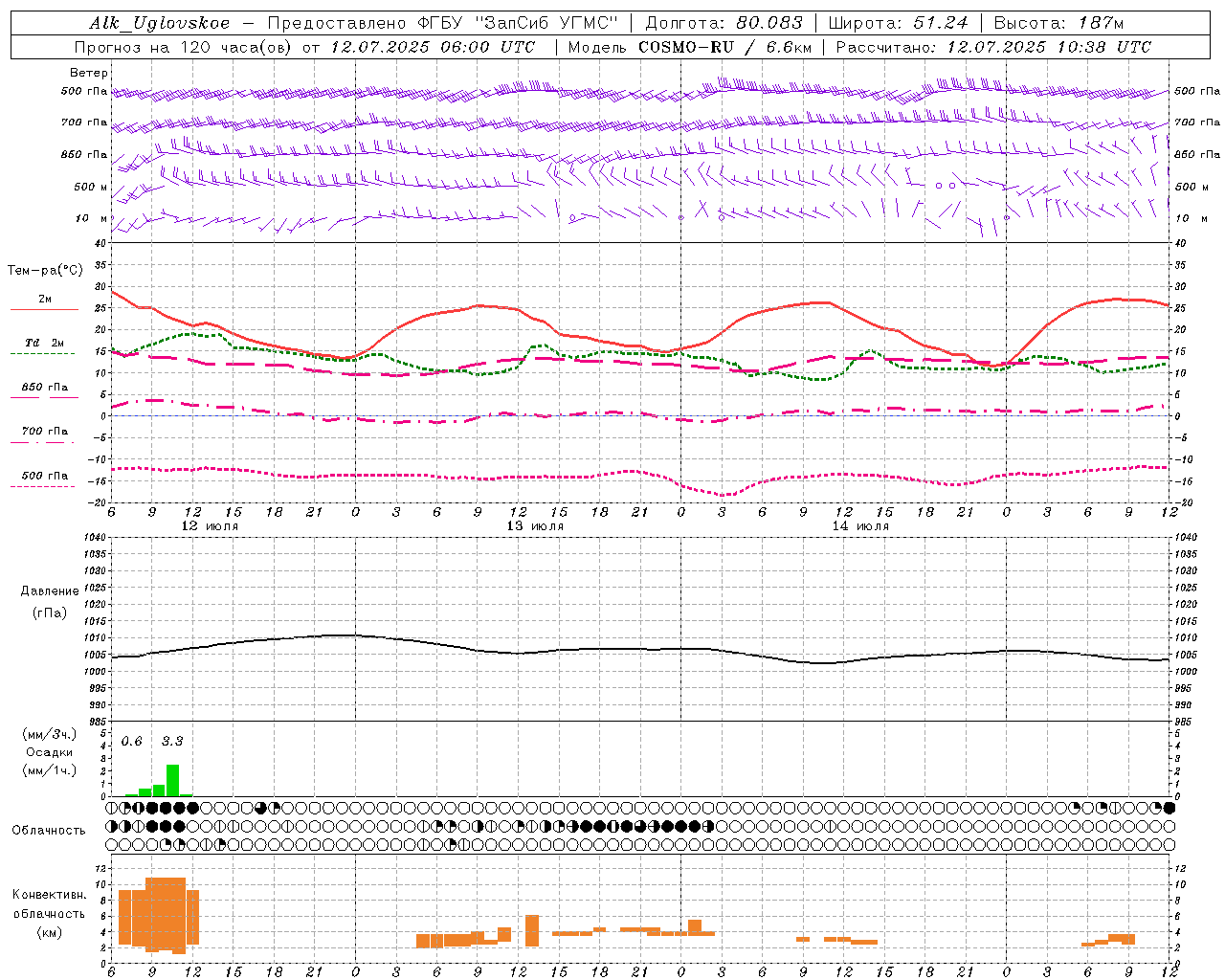Click the Ветер wind panel label

89,73
